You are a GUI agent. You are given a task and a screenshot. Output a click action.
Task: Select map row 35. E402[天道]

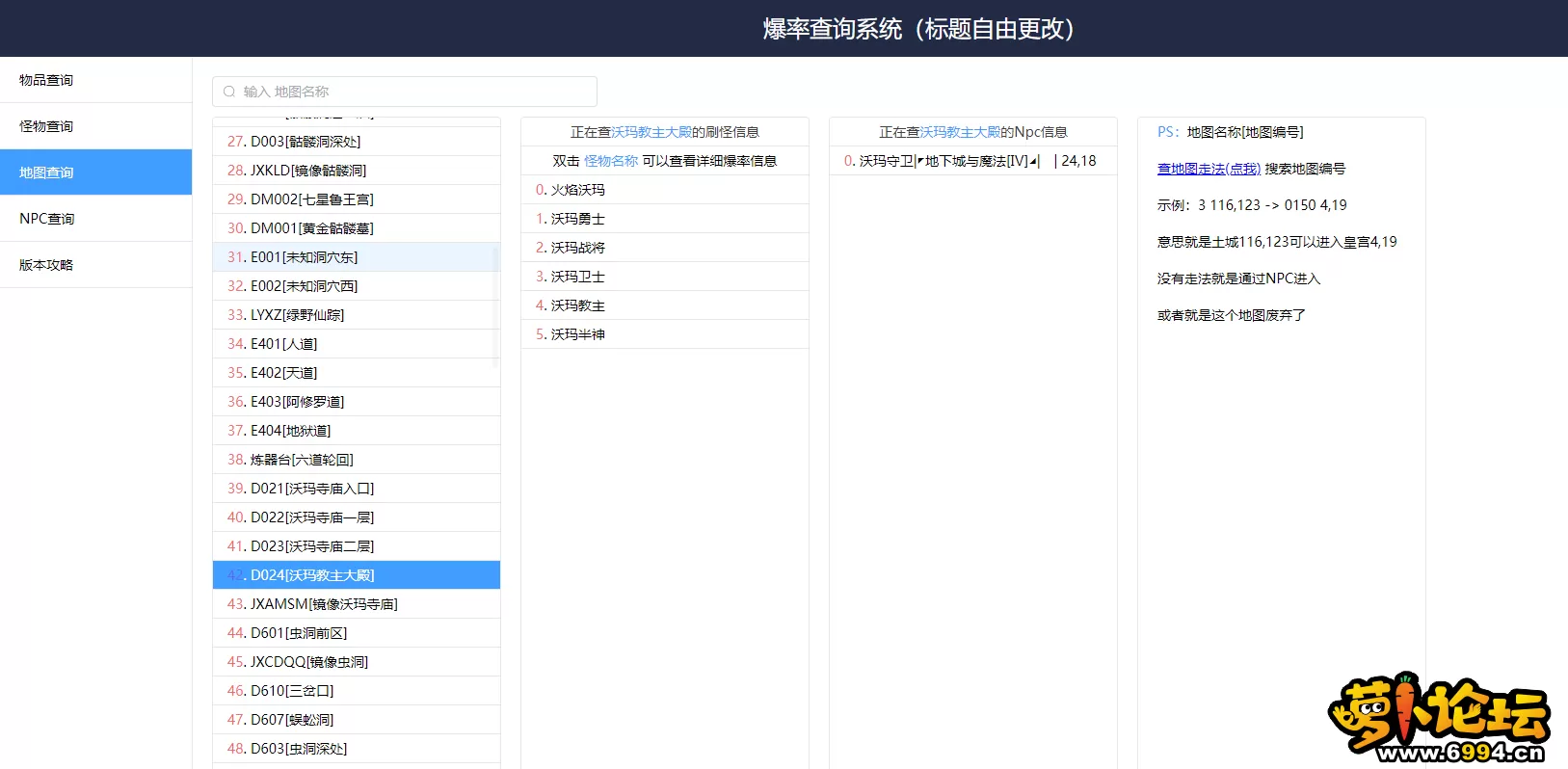tap(357, 373)
